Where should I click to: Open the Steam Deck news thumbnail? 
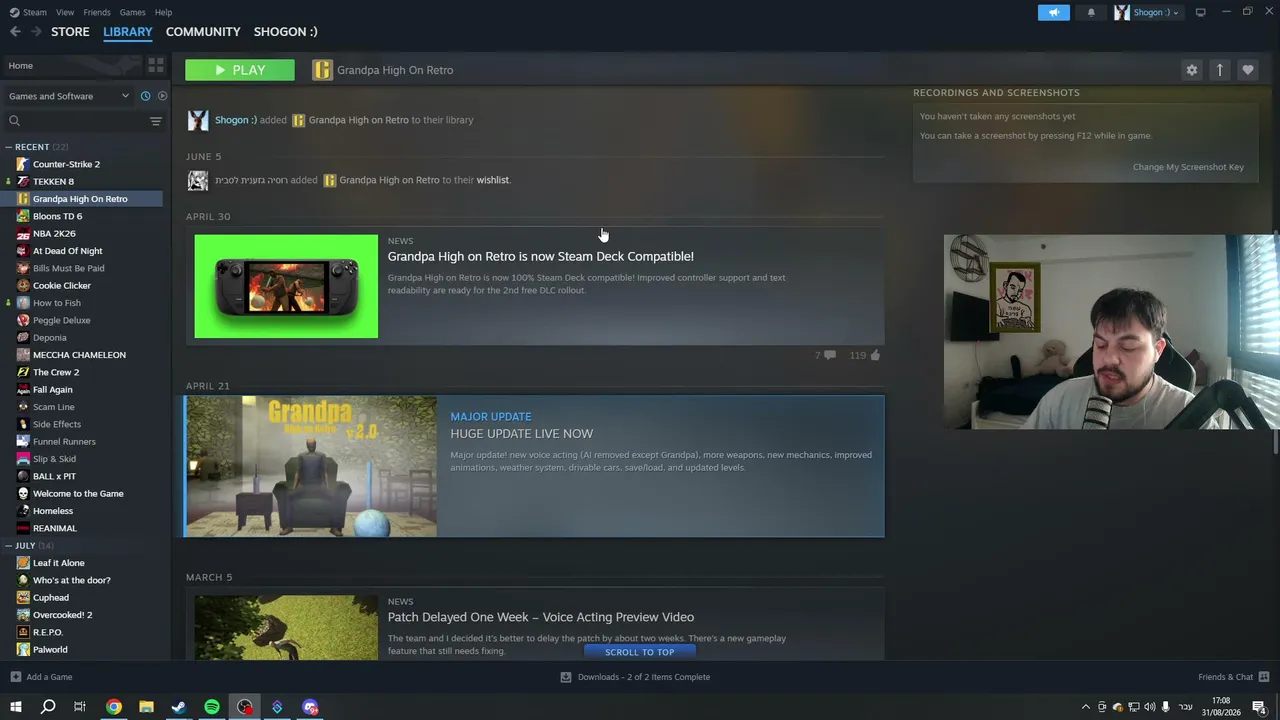(x=286, y=286)
